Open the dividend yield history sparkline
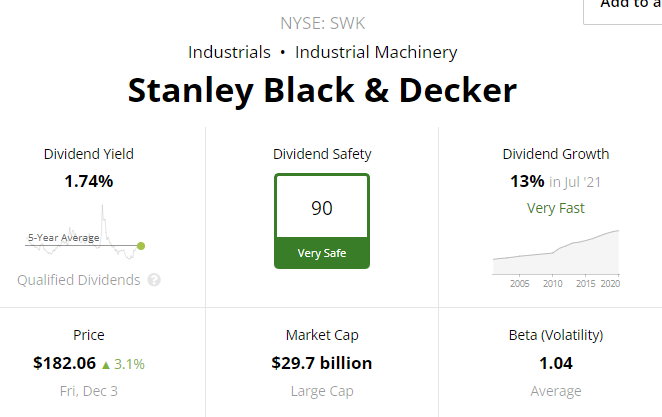662x417 pixels. coord(85,232)
